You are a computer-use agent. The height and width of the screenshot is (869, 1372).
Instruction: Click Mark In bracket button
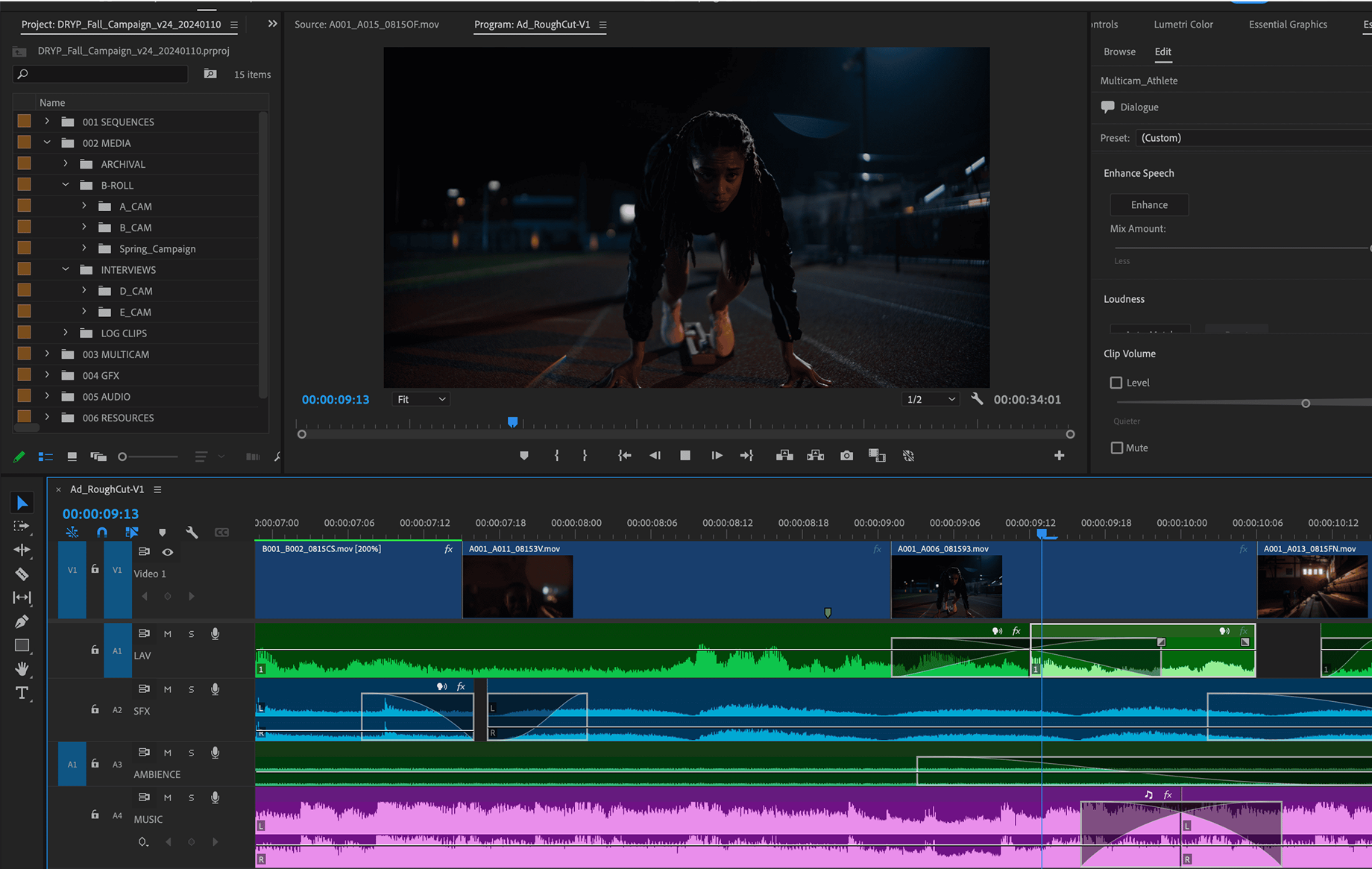pyautogui.click(x=557, y=456)
